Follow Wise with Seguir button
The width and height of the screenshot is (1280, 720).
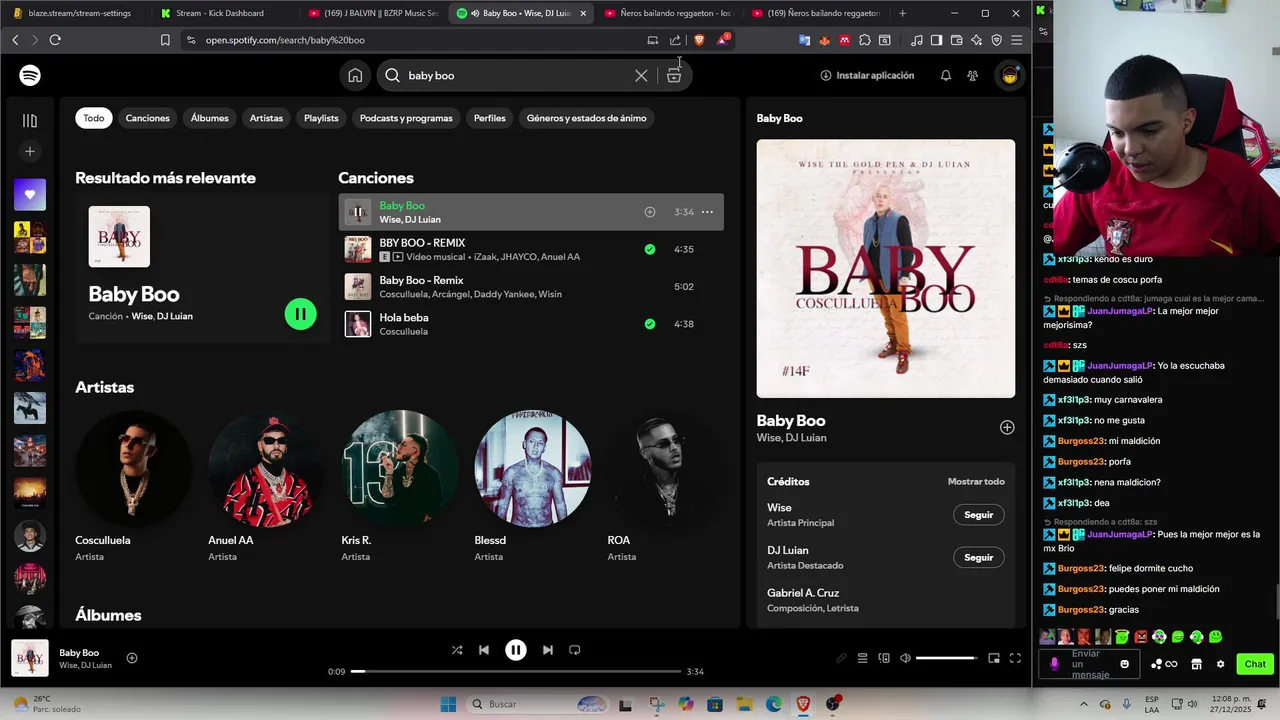point(978,515)
